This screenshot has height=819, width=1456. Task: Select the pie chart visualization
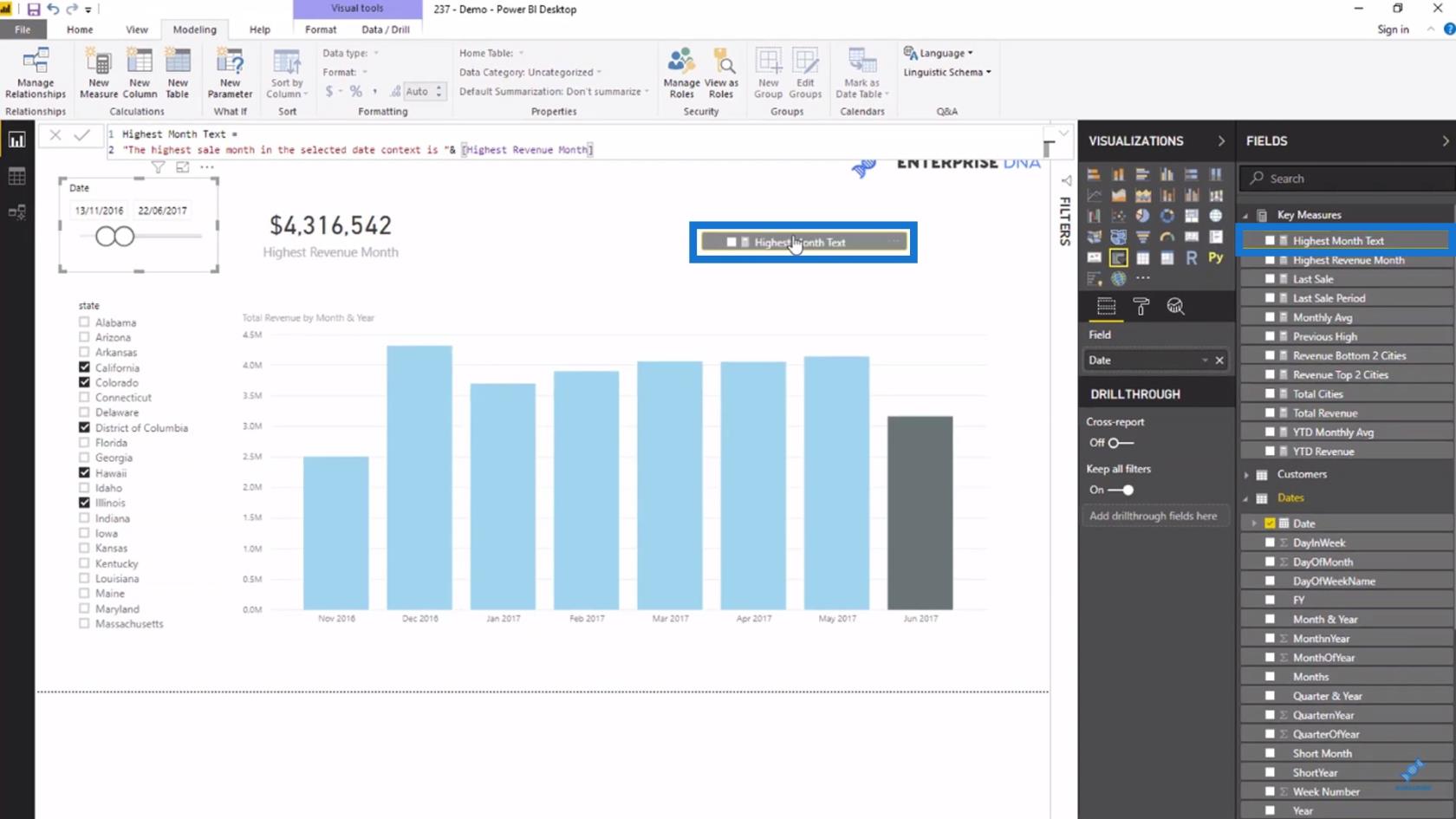click(x=1142, y=216)
